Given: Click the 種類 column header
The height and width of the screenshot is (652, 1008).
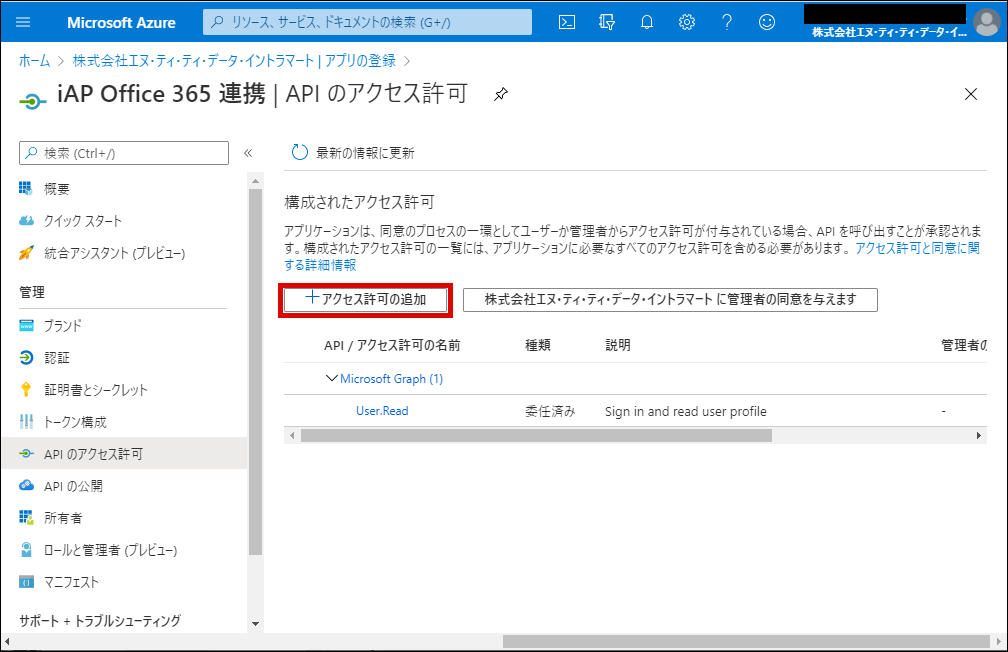Looking at the screenshot, I should tap(537, 345).
